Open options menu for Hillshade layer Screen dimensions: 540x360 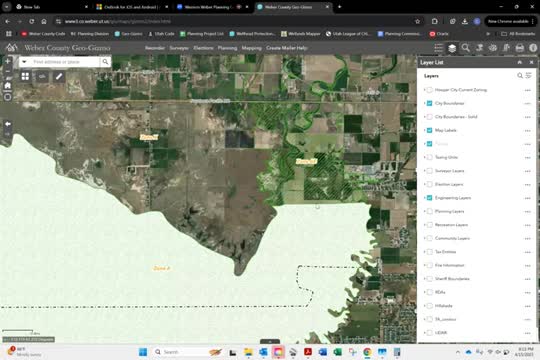[x=527, y=306]
